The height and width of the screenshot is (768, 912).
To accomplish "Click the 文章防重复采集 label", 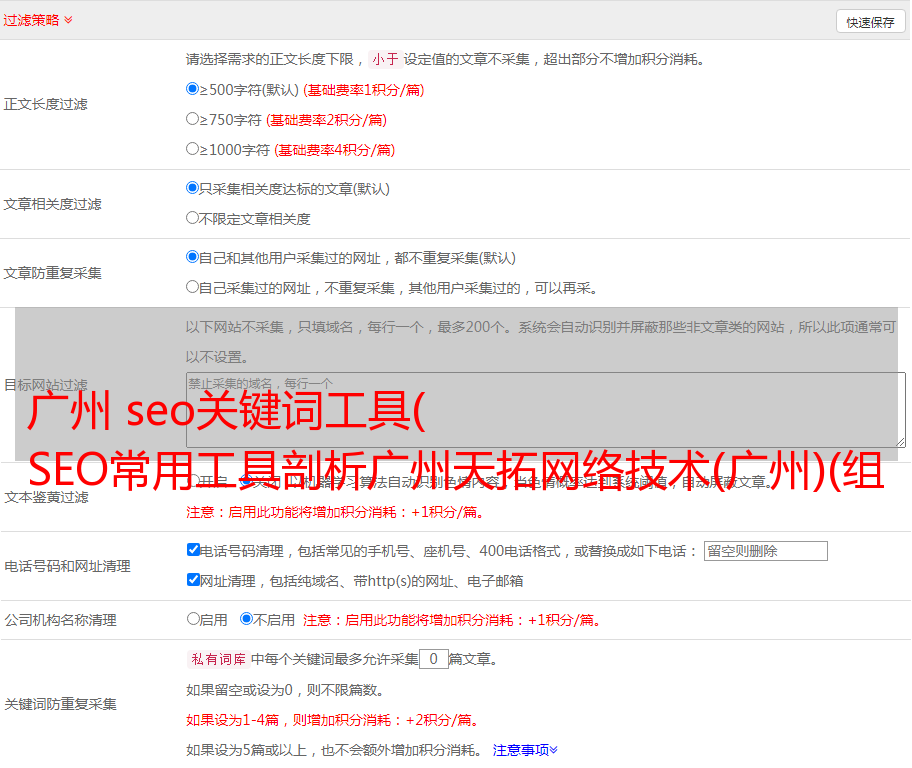I will click(x=52, y=273).
